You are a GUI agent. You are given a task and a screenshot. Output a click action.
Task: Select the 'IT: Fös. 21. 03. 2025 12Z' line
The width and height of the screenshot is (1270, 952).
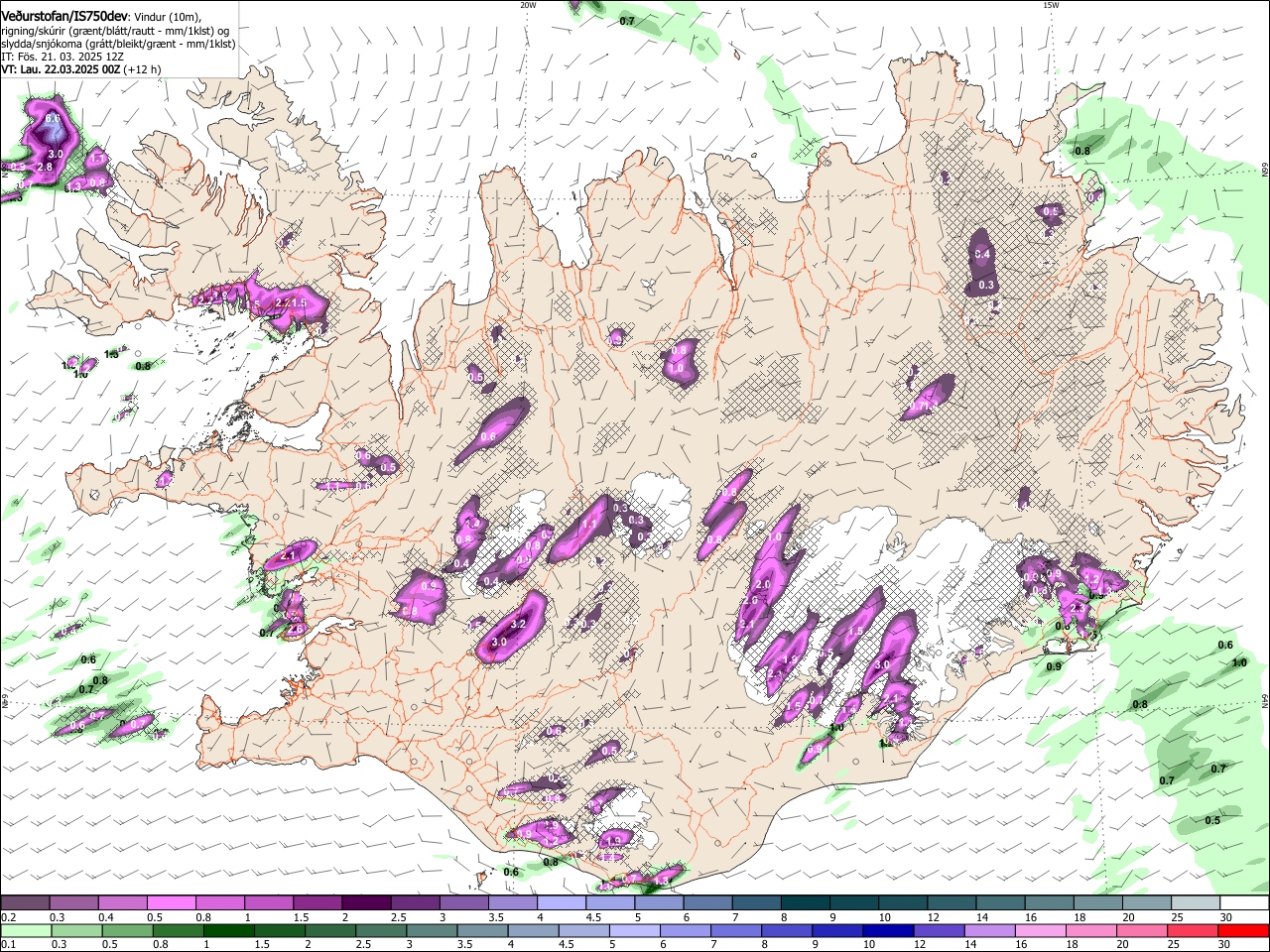(62, 57)
